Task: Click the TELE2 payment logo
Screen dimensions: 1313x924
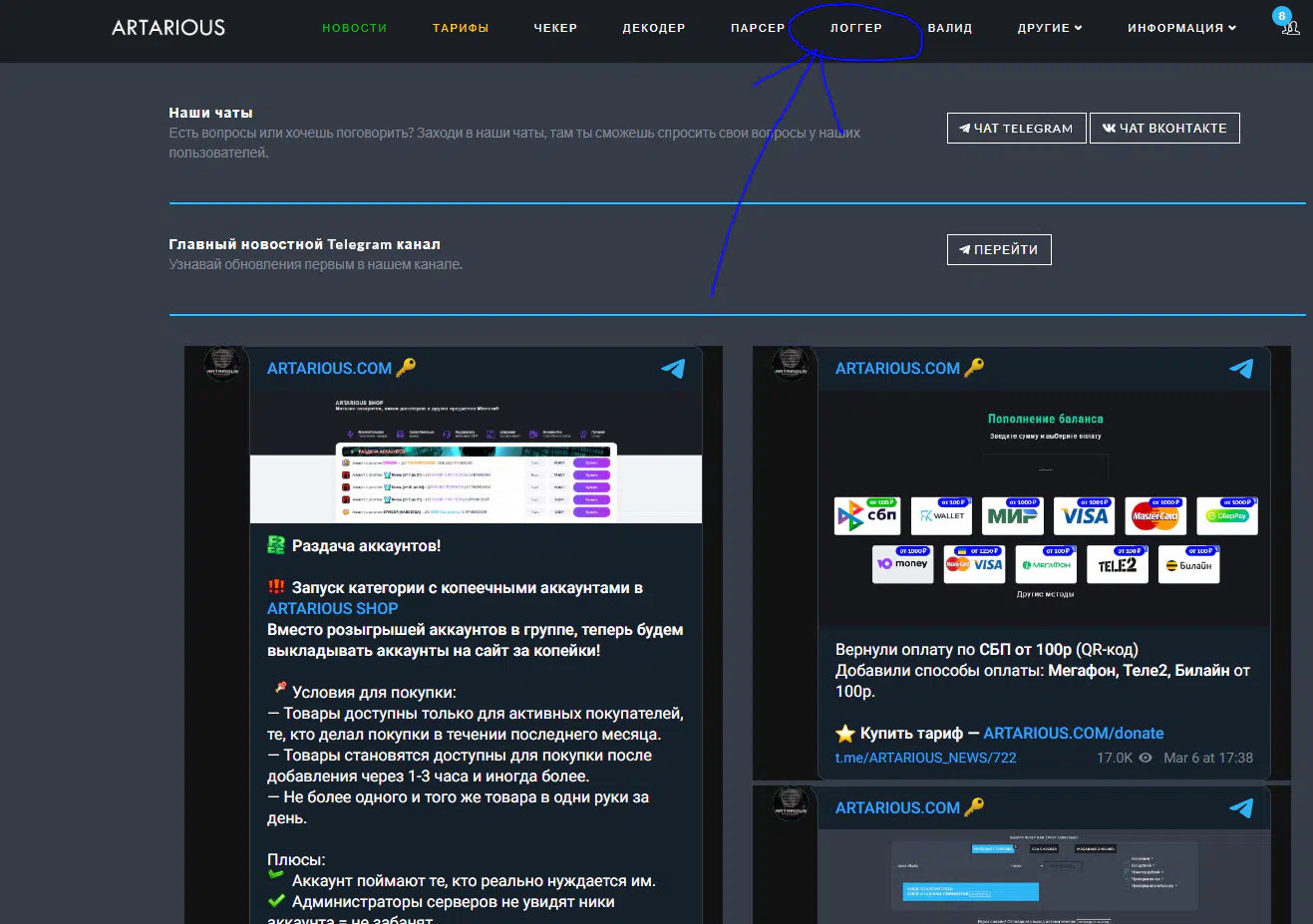Action: pyautogui.click(x=1118, y=564)
